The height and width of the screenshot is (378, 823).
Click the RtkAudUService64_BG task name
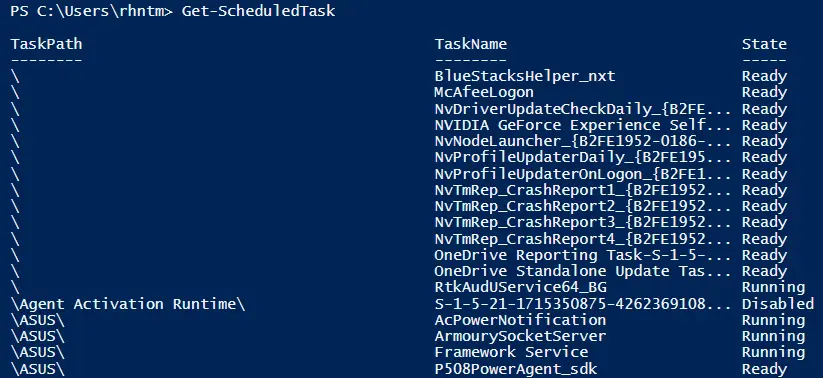[x=520, y=288]
